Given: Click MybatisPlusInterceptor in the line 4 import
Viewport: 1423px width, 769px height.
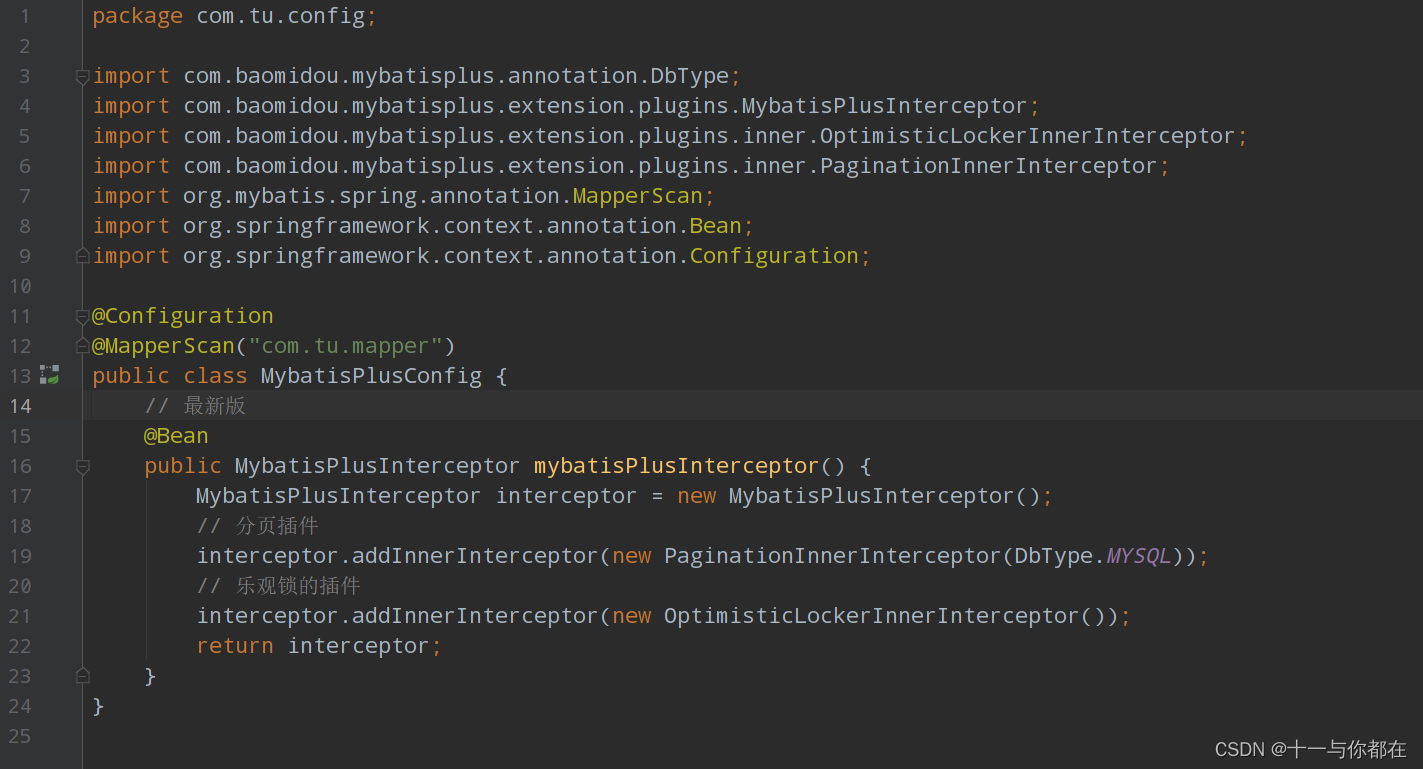Looking at the screenshot, I should 884,106.
